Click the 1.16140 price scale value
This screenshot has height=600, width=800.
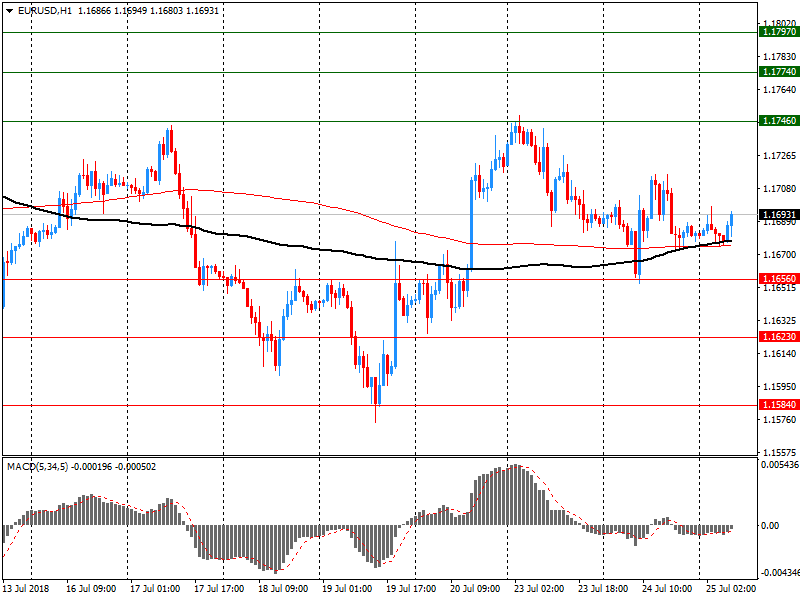pos(780,354)
